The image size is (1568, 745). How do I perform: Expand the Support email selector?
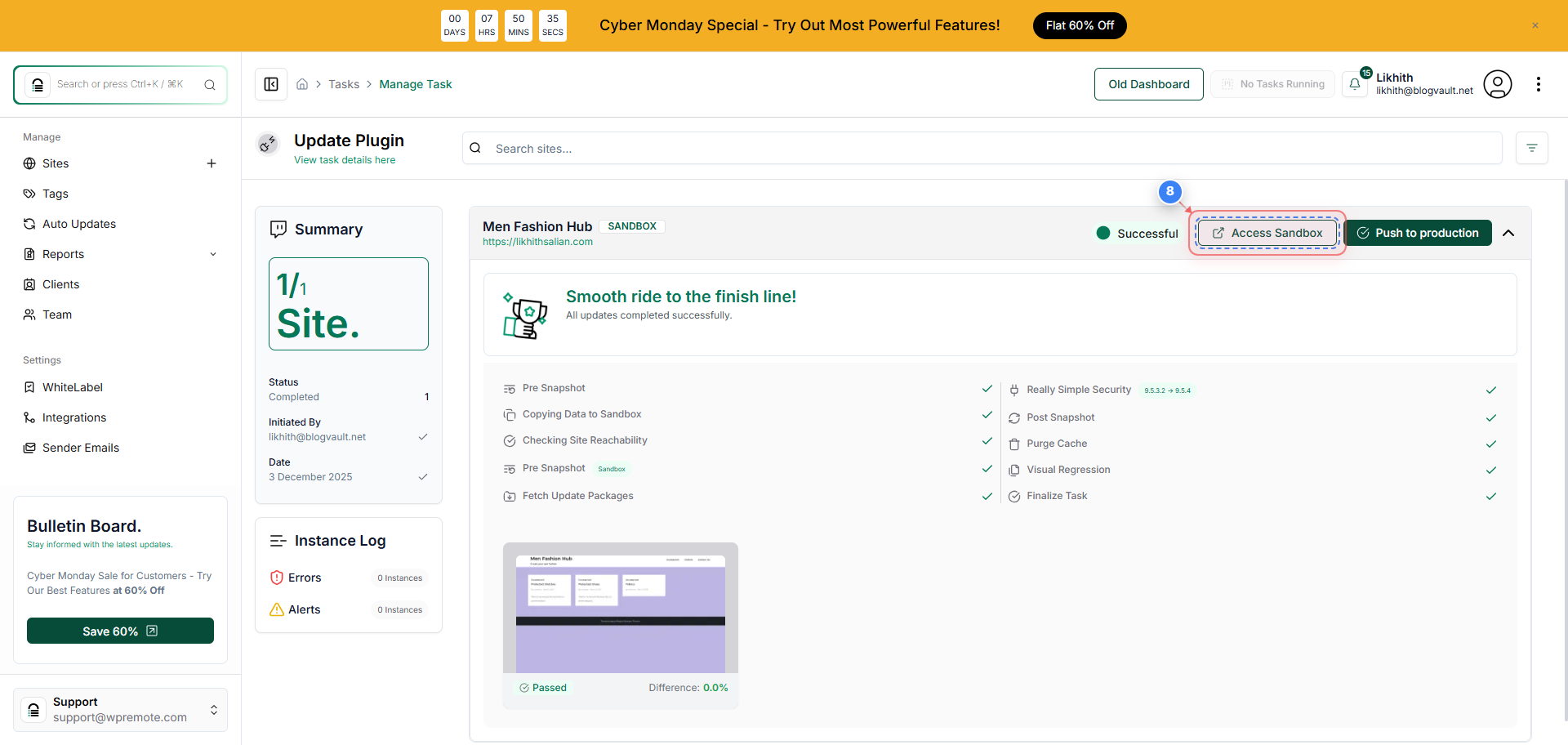tap(214, 710)
